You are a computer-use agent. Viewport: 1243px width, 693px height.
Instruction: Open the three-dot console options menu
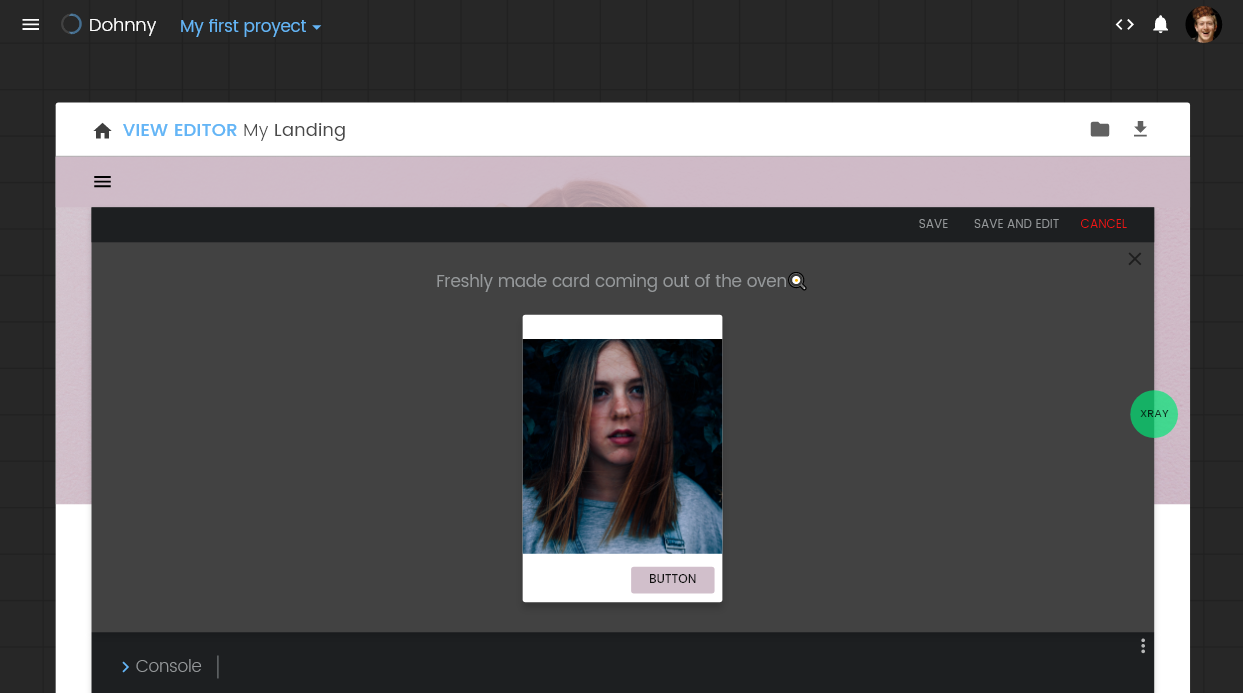click(x=1142, y=646)
